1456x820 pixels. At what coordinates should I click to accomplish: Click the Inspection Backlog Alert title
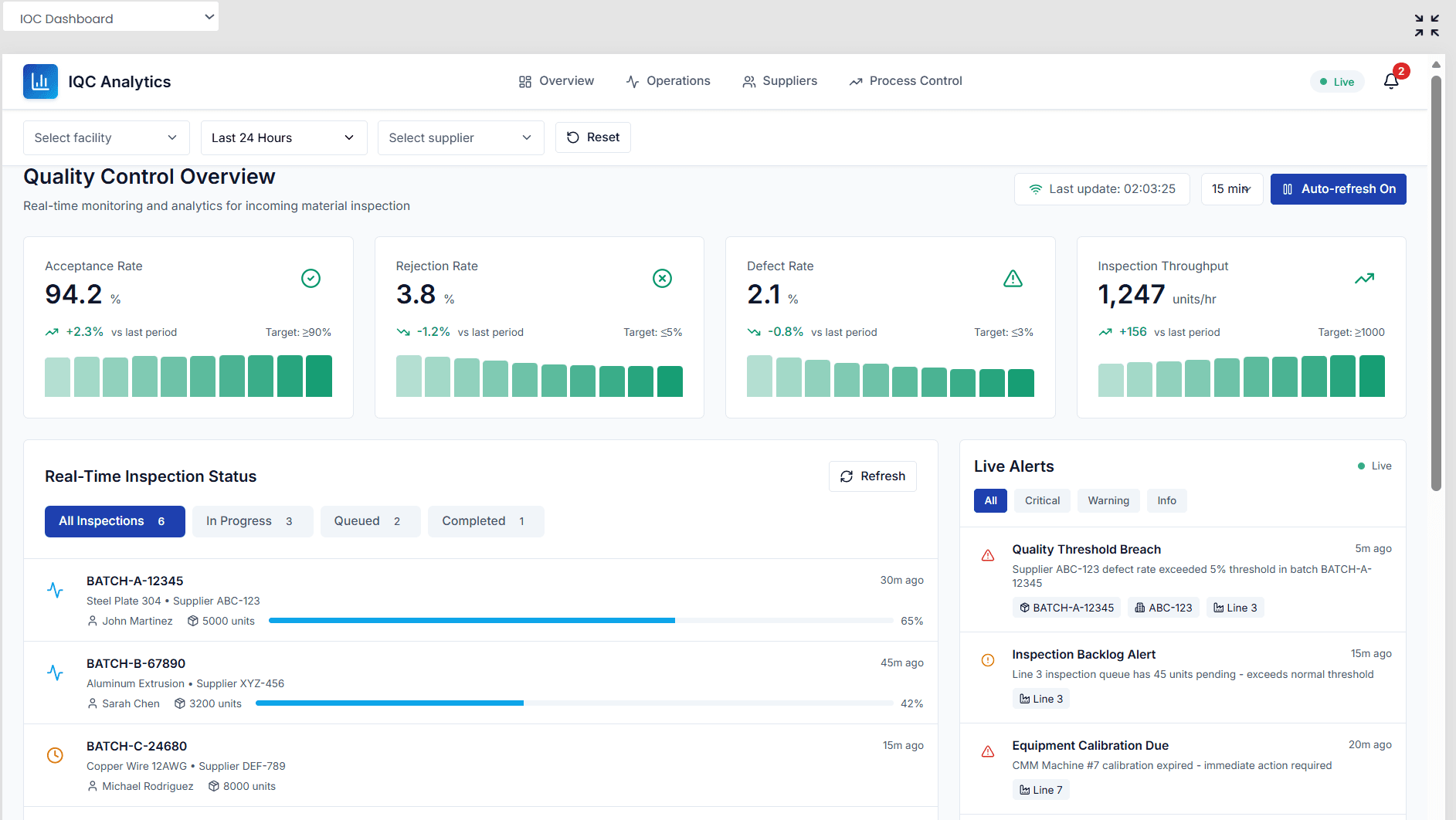click(x=1084, y=654)
